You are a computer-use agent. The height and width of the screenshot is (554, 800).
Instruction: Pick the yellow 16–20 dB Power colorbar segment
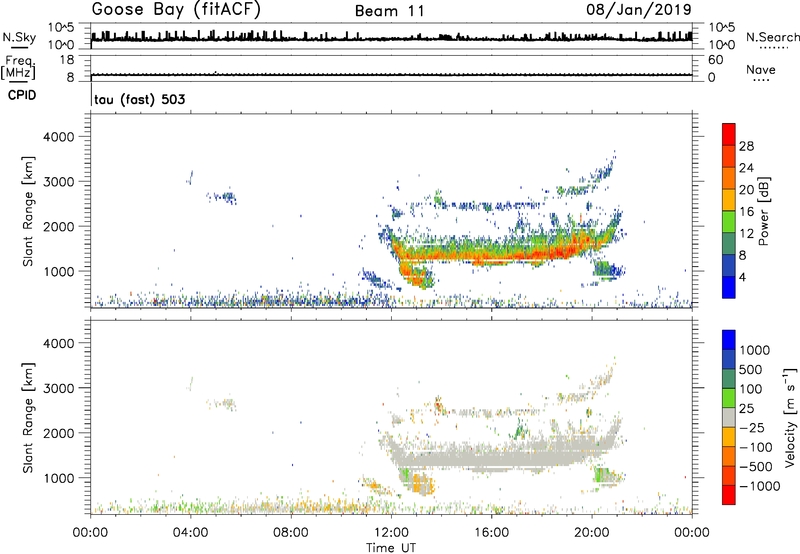coord(729,200)
